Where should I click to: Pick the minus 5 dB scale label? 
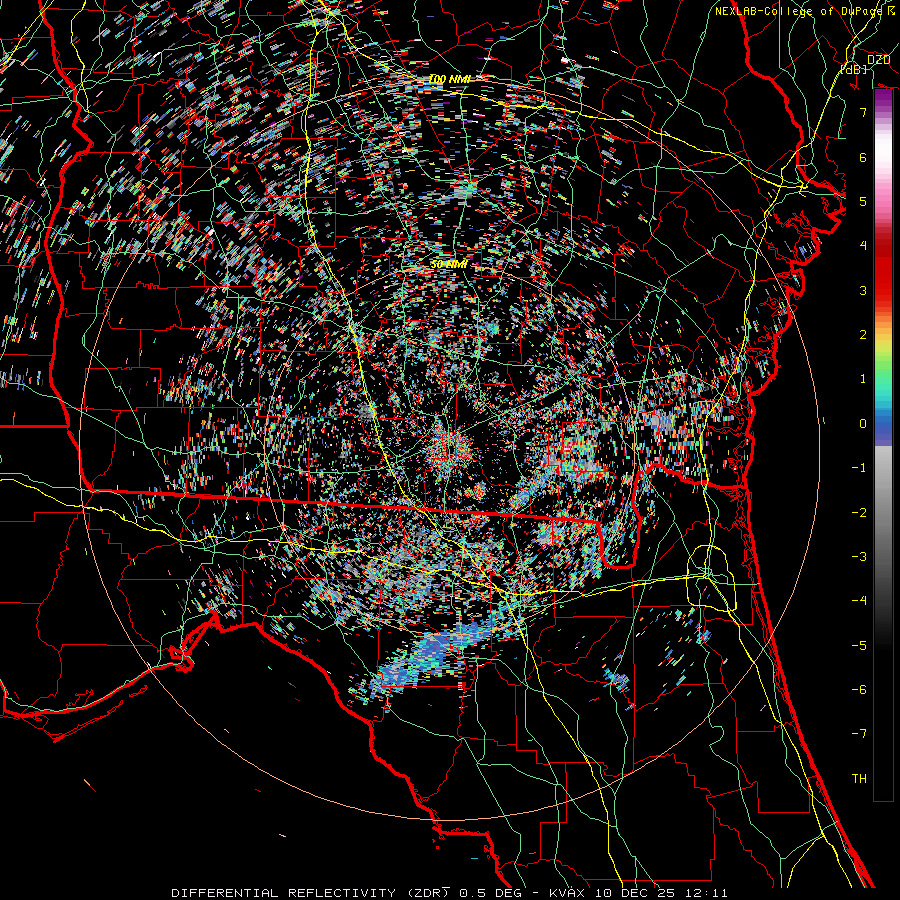coord(859,646)
